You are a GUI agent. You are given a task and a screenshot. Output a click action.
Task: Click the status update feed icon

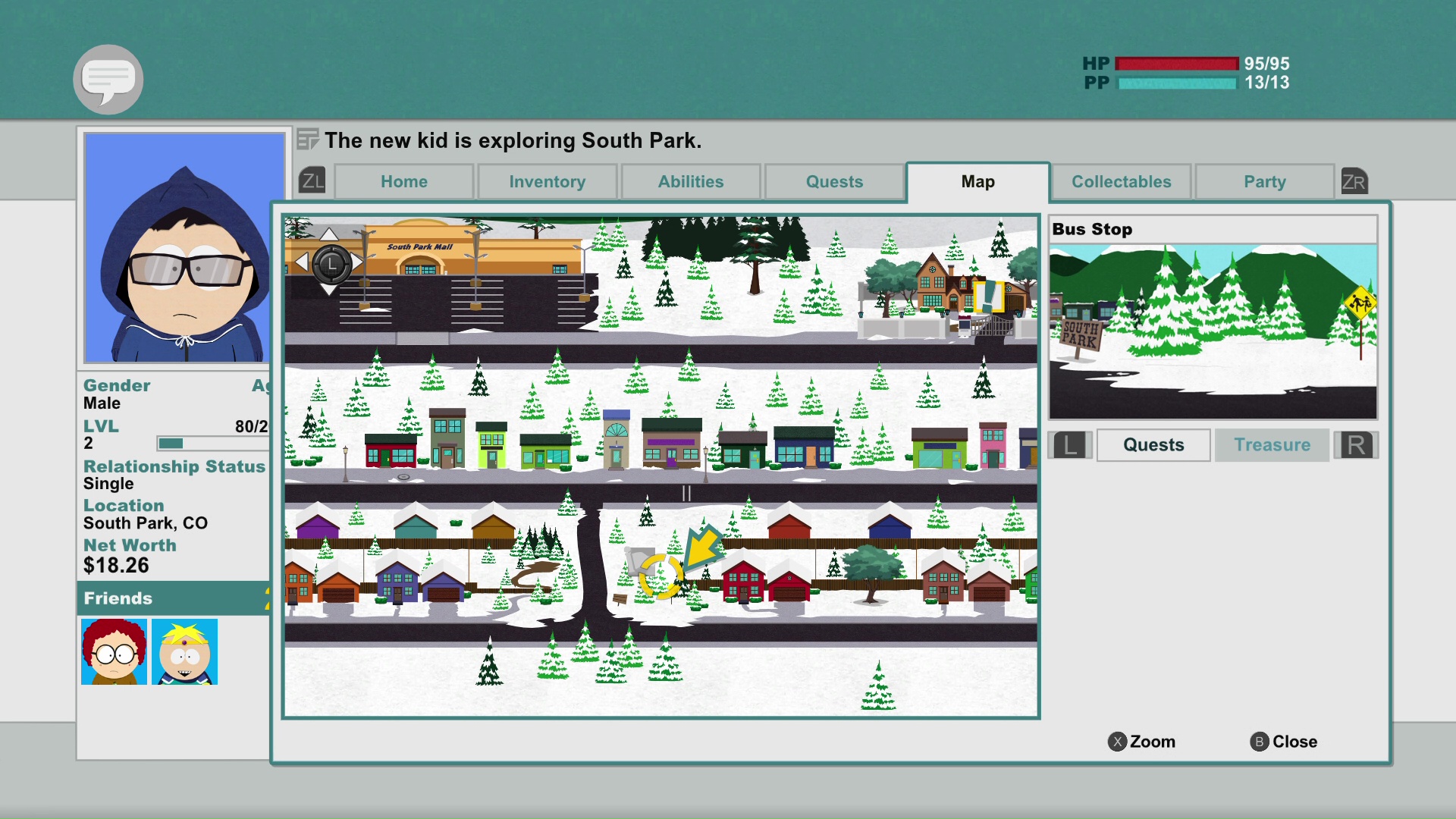307,140
